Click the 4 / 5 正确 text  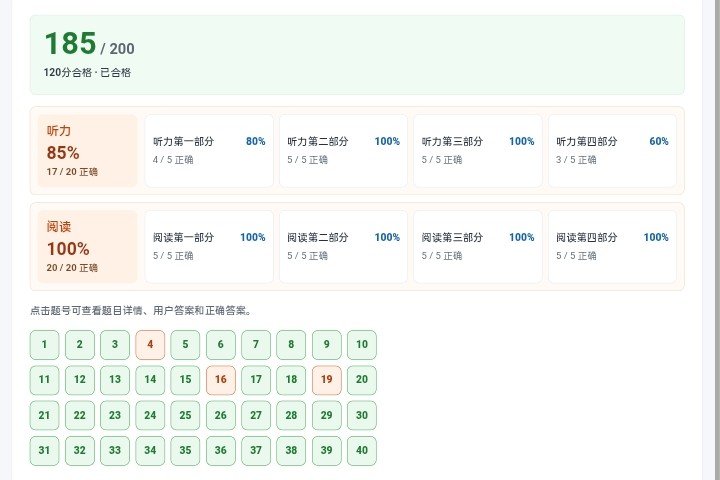[x=173, y=160]
